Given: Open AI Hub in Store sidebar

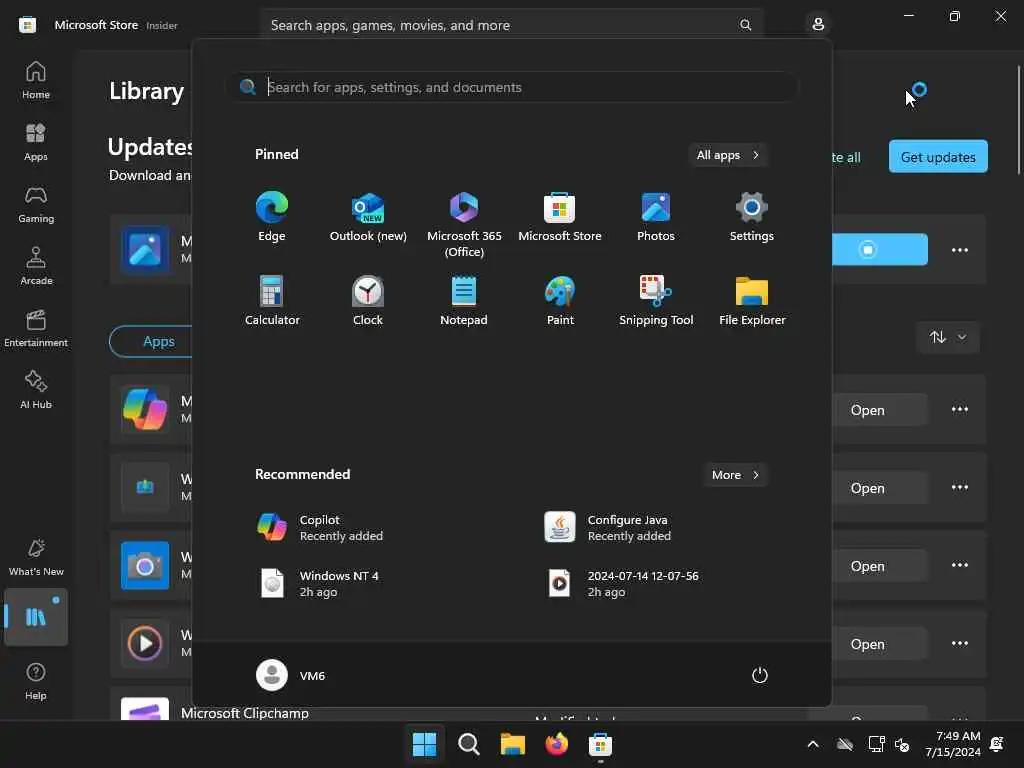Looking at the screenshot, I should tap(36, 390).
